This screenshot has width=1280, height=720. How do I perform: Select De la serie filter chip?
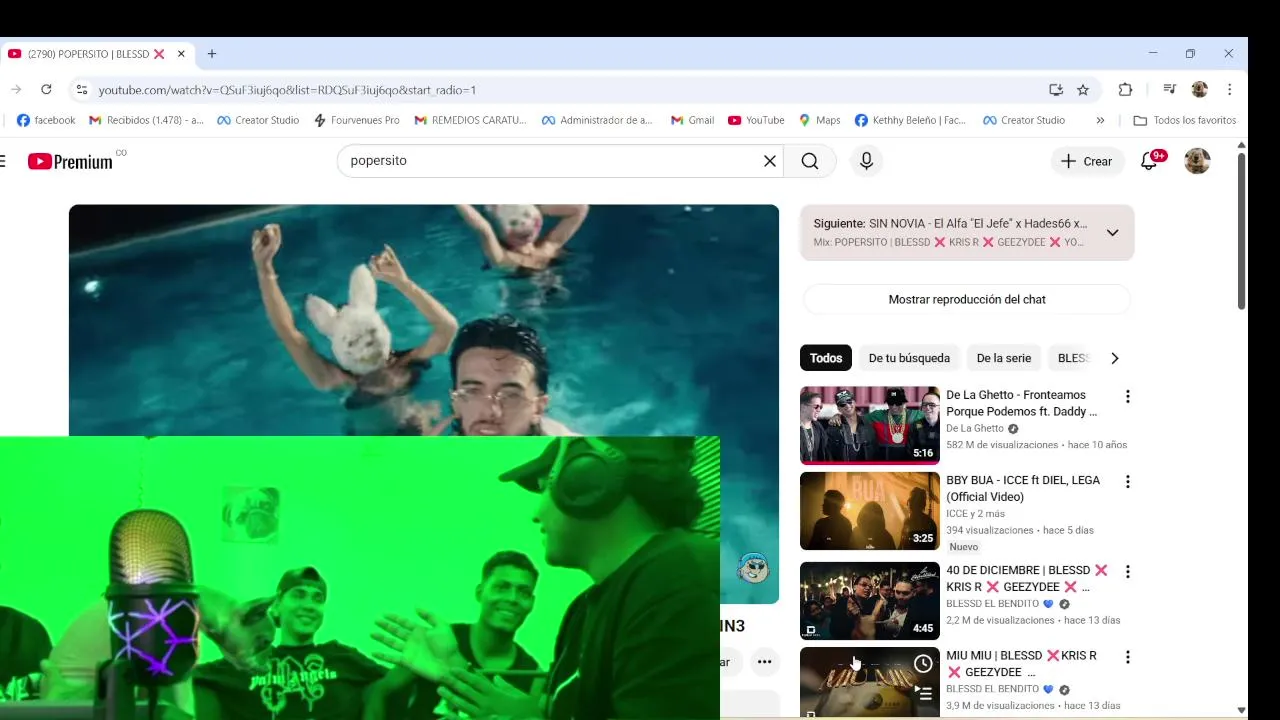click(1003, 358)
